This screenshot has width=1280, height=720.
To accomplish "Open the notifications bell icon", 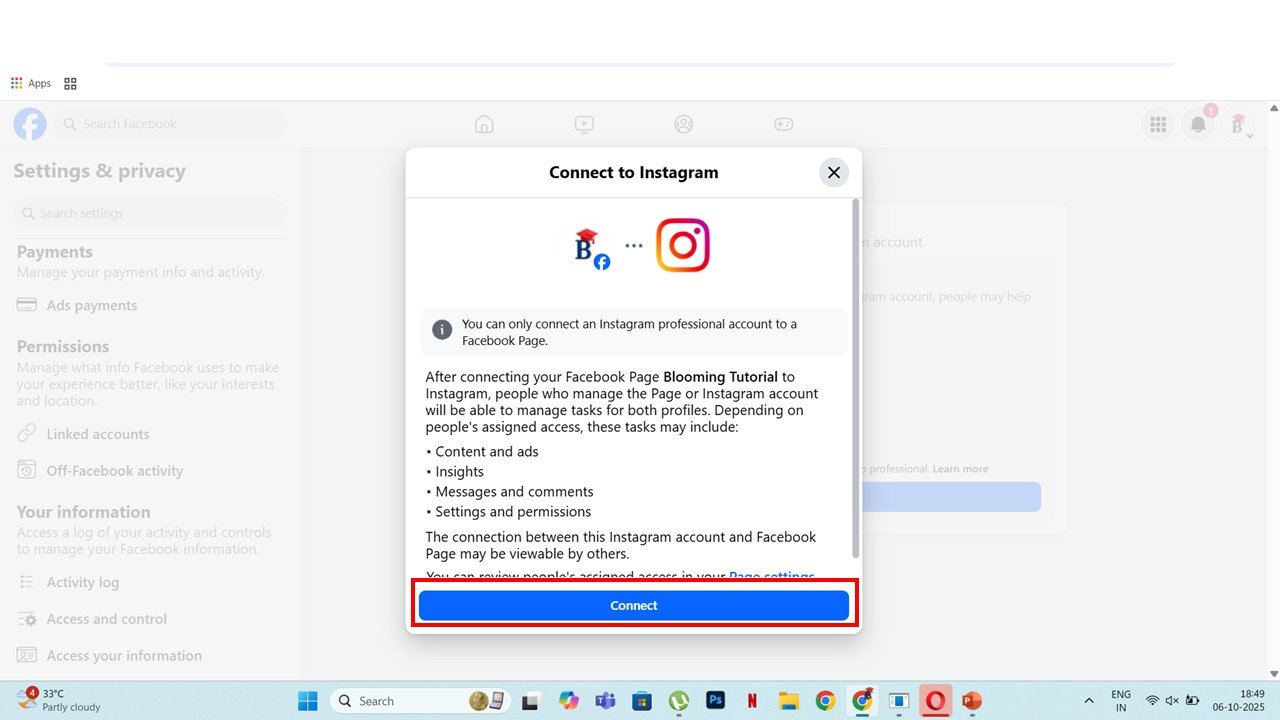I will click(x=1197, y=124).
